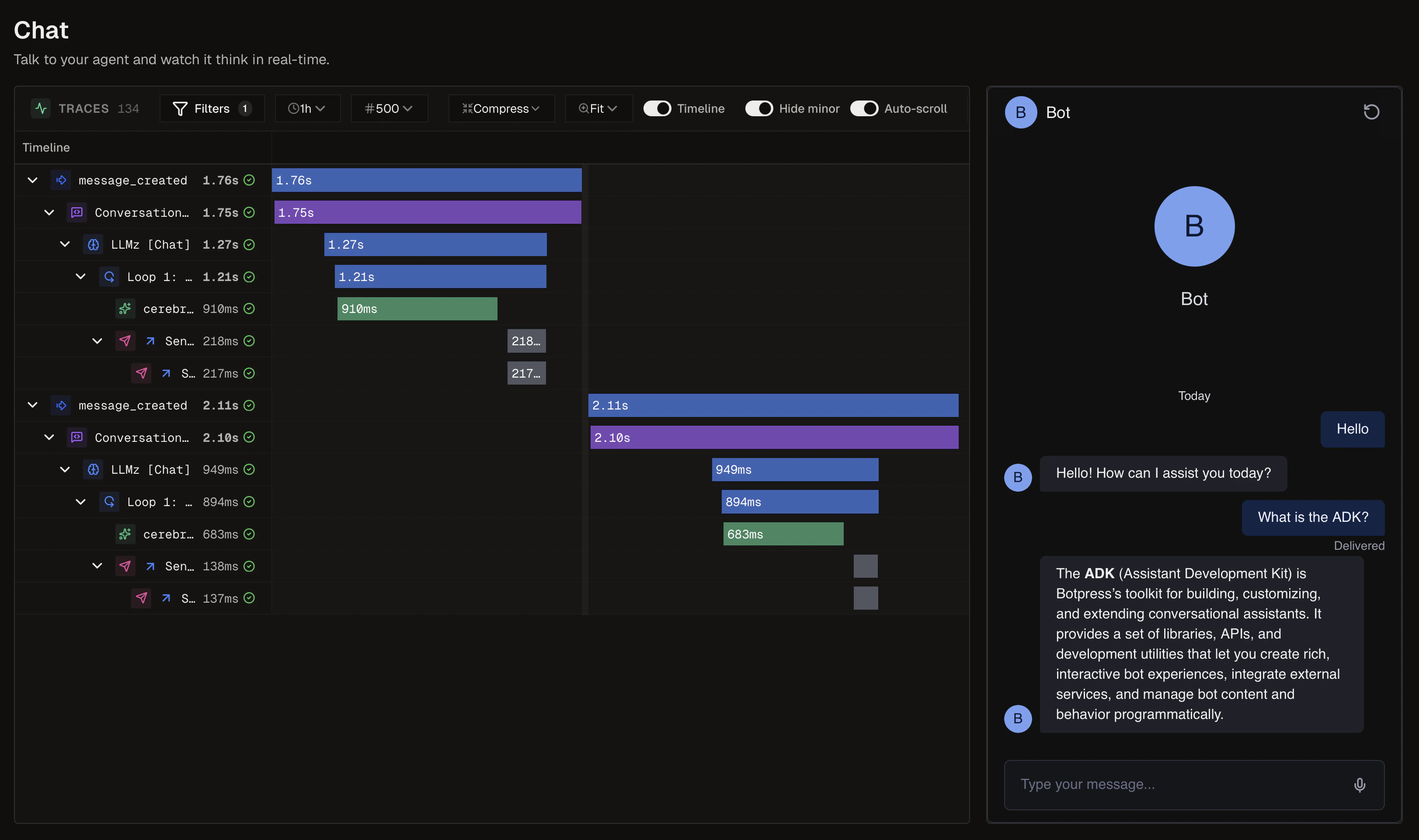Click the message_created event icon in first trace row
The height and width of the screenshot is (840, 1419).
click(x=61, y=180)
